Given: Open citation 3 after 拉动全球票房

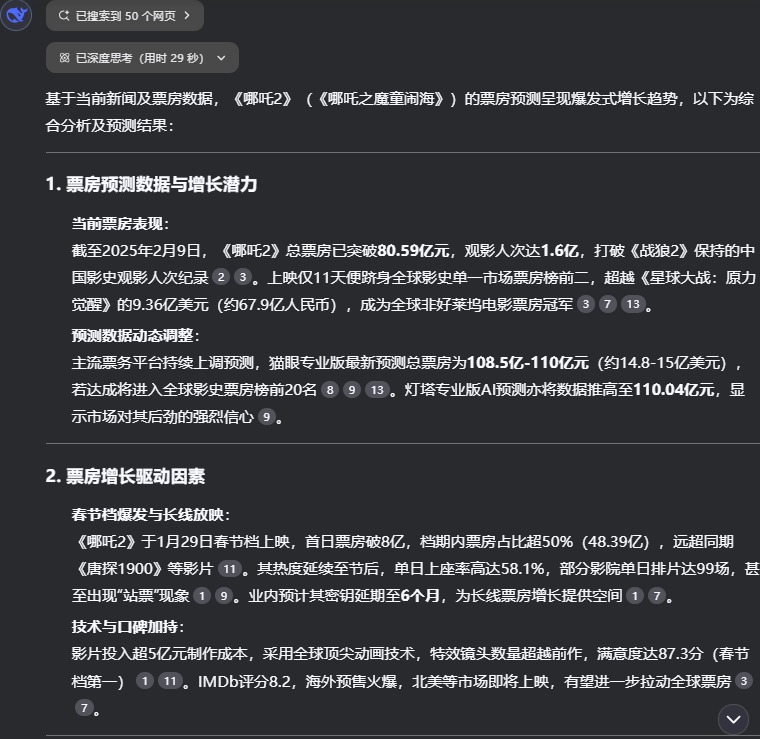Looking at the screenshot, I should click(742, 682).
